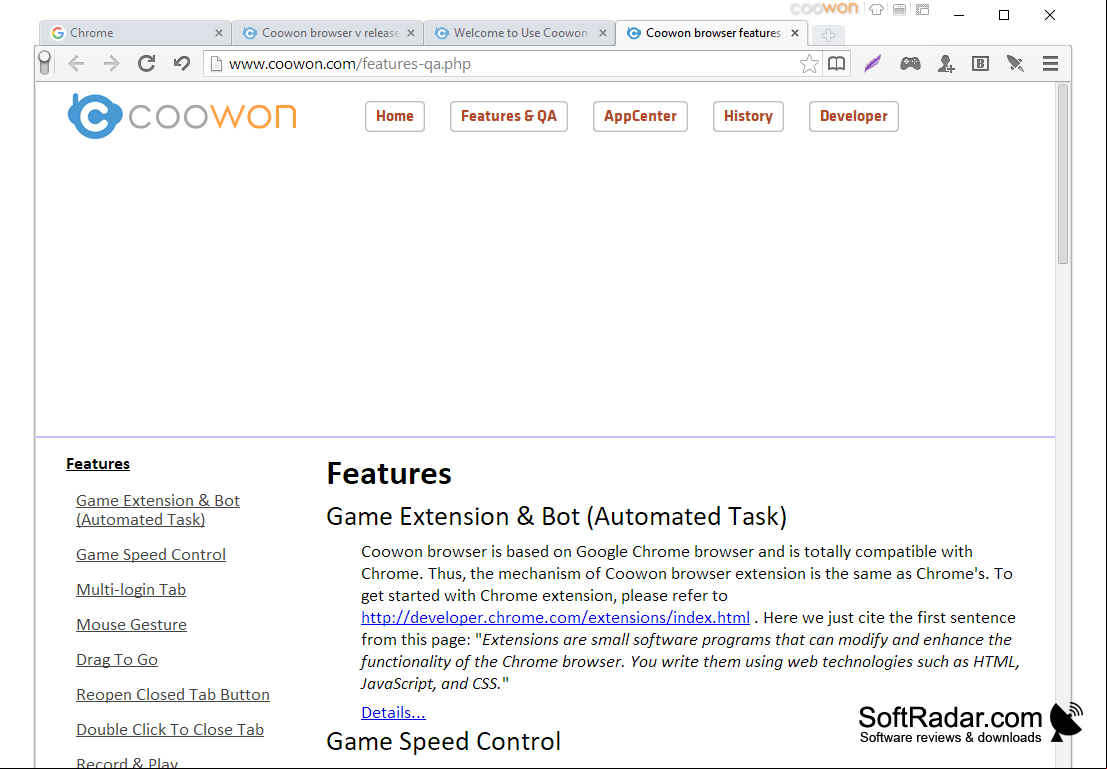The height and width of the screenshot is (769, 1107).
Task: Open the Multi-login Tab sidebar link
Action: [131, 590]
